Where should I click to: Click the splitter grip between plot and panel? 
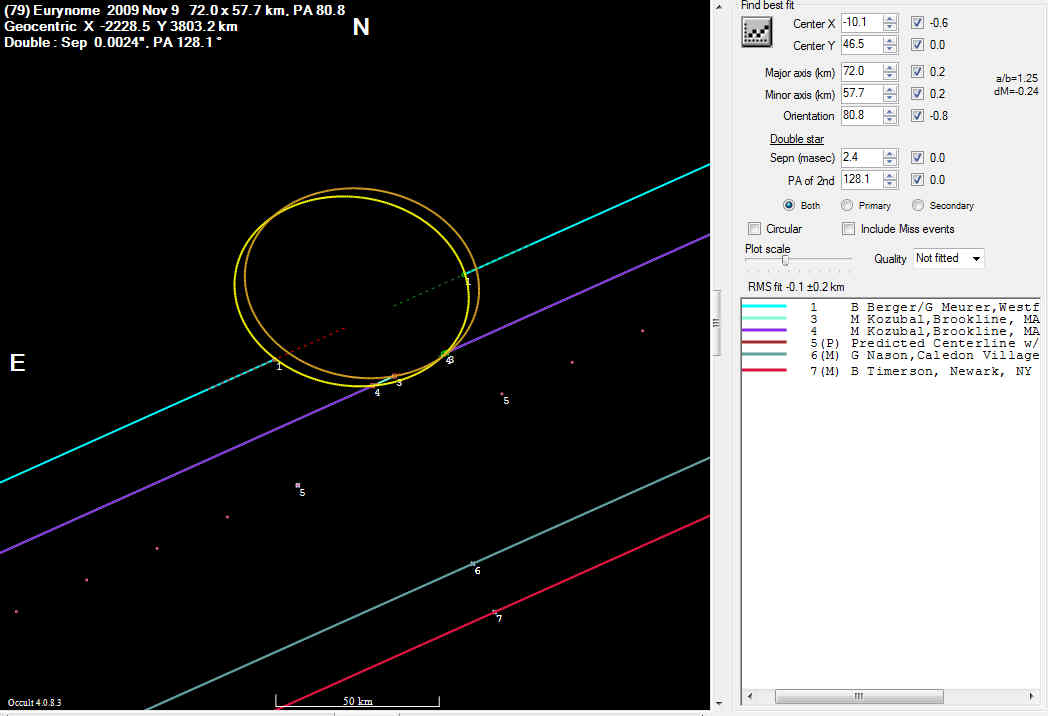coord(715,322)
